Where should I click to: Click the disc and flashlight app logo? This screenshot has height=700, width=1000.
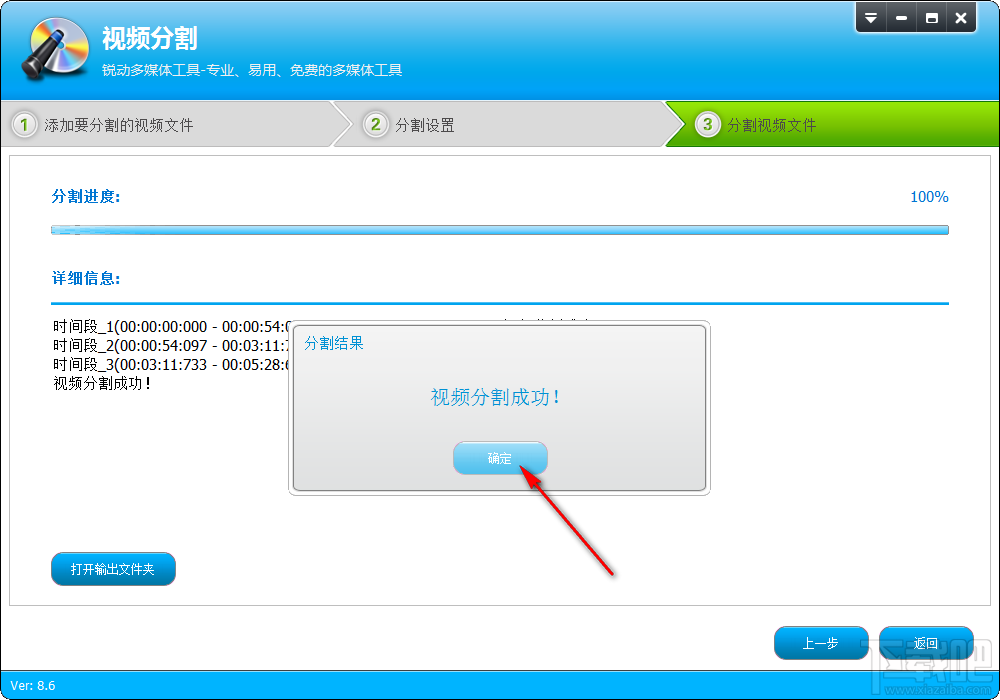pyautogui.click(x=55, y=48)
